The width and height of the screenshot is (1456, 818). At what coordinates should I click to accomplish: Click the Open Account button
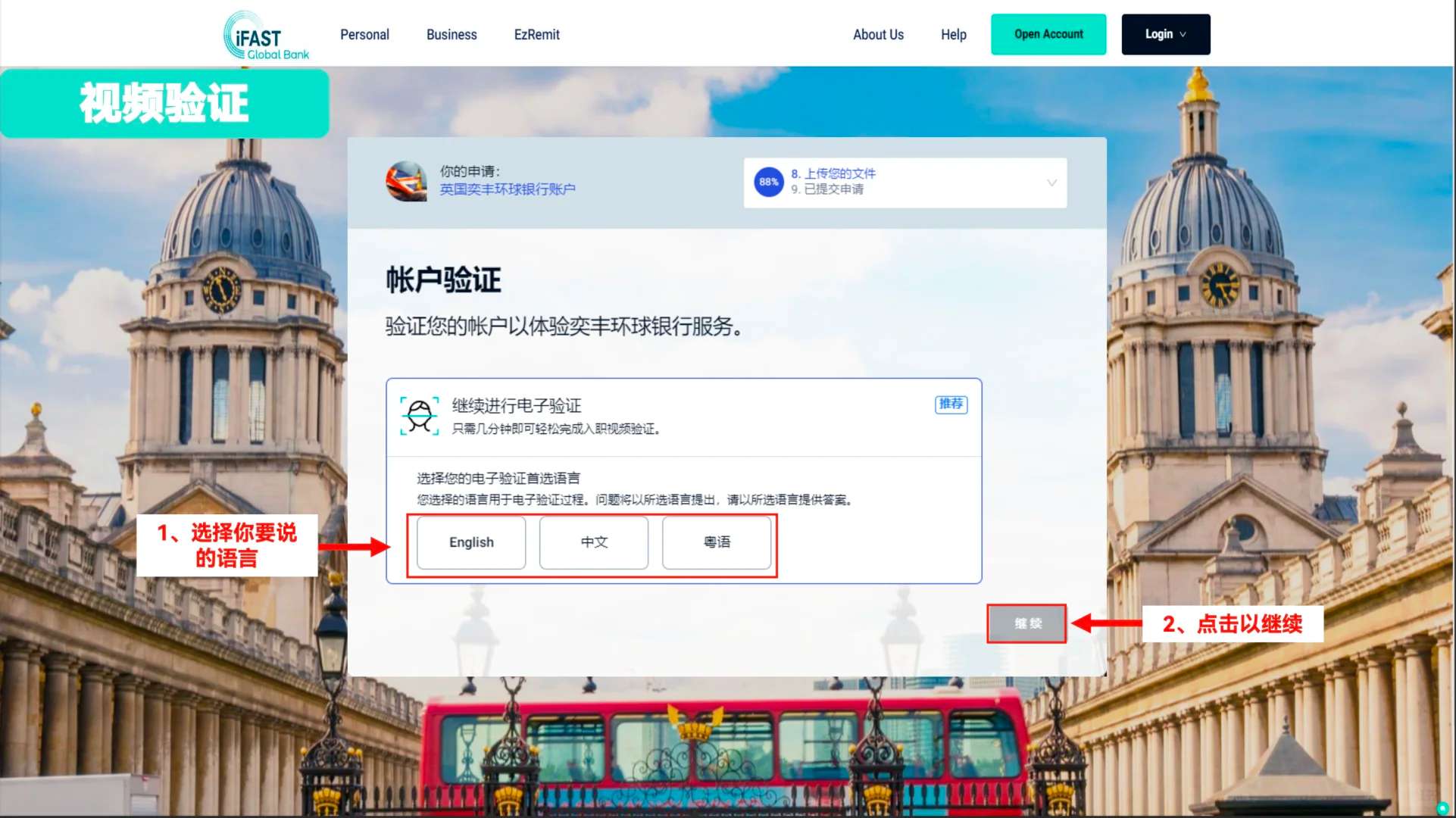tap(1048, 34)
